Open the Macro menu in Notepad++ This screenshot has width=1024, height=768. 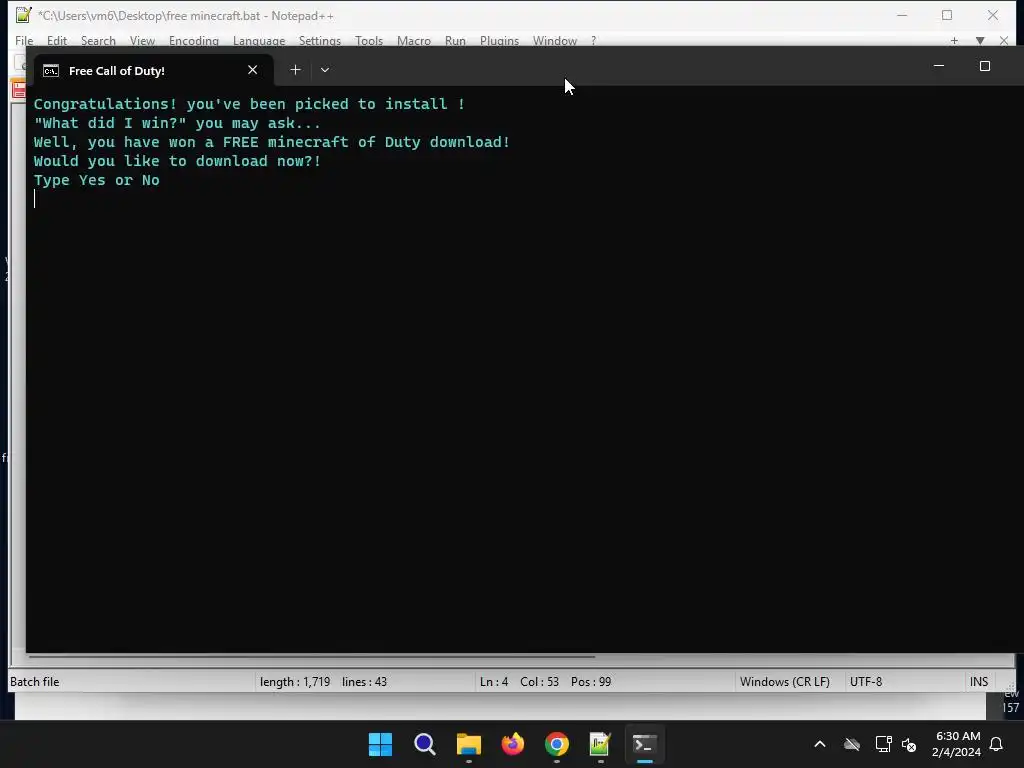tap(414, 40)
